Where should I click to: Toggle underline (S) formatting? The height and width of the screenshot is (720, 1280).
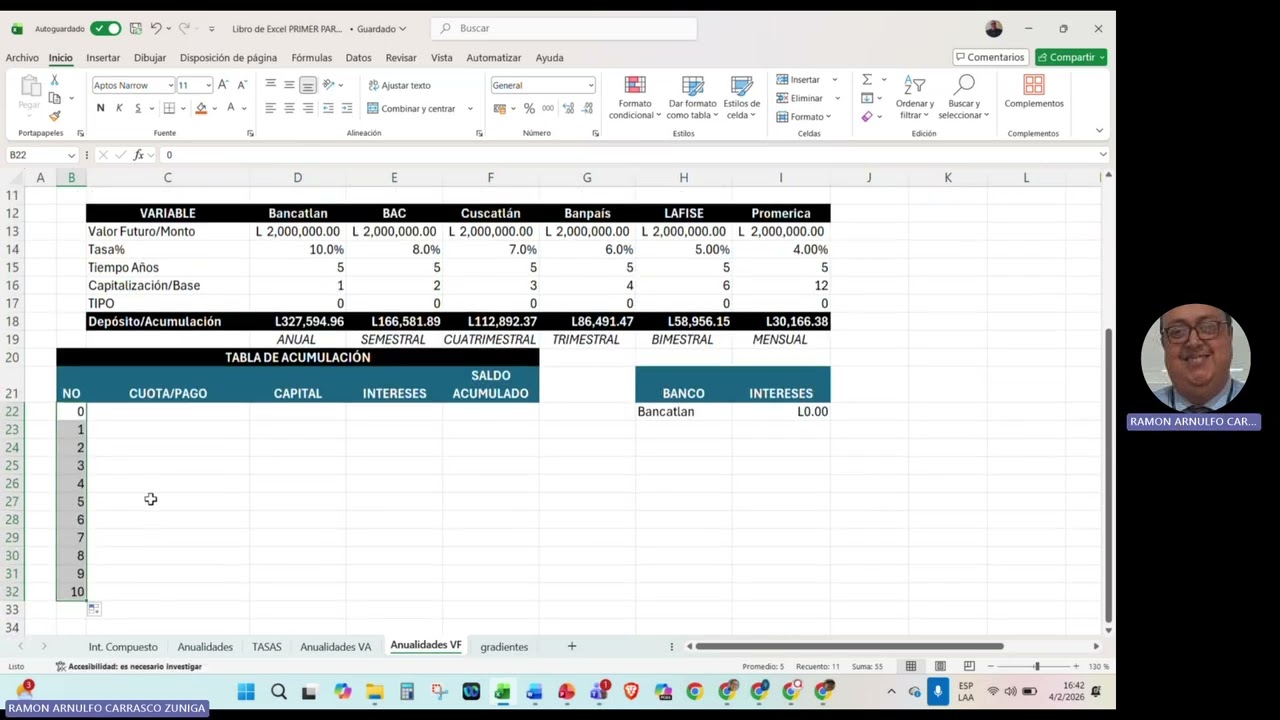(137, 108)
